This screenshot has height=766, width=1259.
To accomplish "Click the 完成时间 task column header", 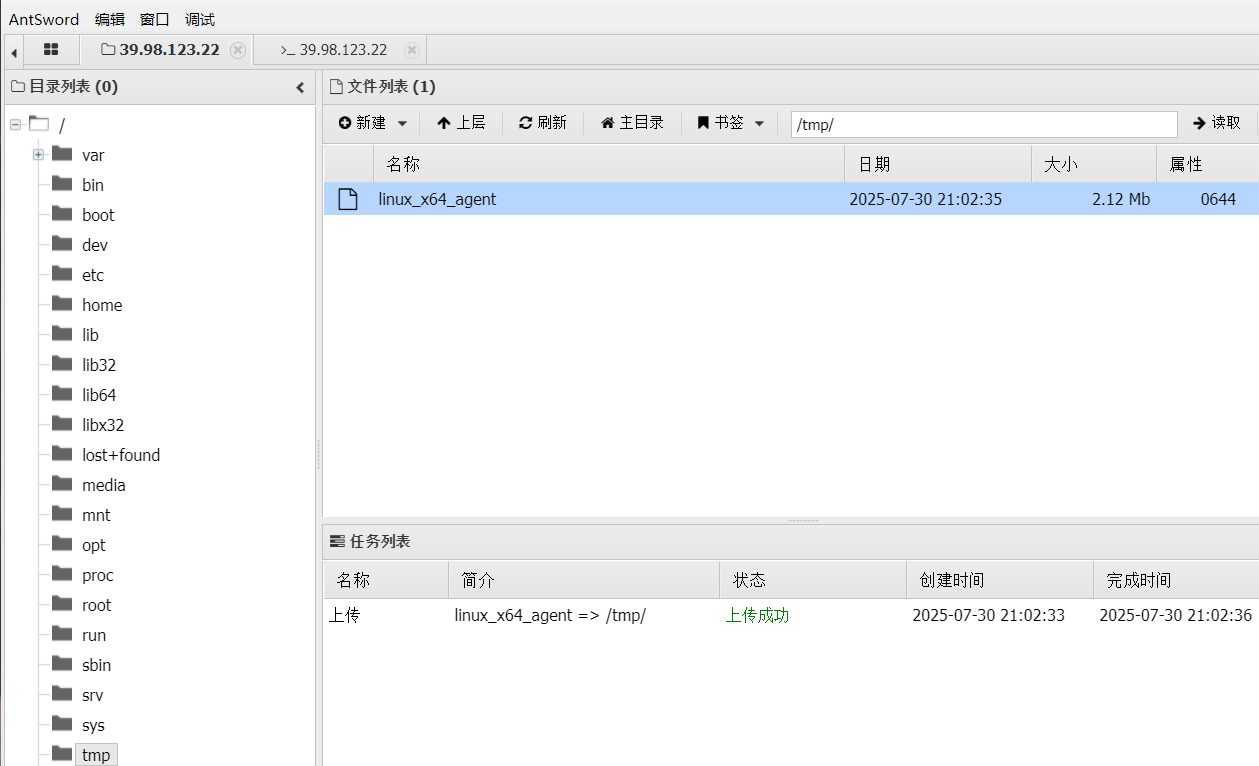I will click(1176, 580).
